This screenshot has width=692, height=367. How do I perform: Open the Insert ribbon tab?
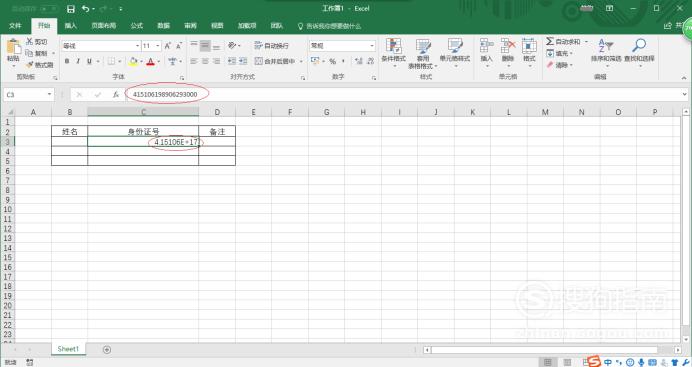(71, 26)
